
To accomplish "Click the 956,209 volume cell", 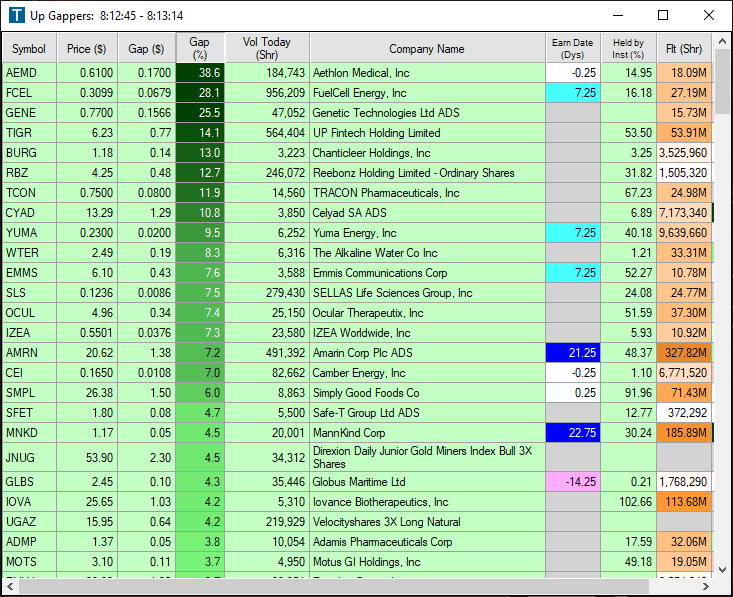I will point(267,93).
